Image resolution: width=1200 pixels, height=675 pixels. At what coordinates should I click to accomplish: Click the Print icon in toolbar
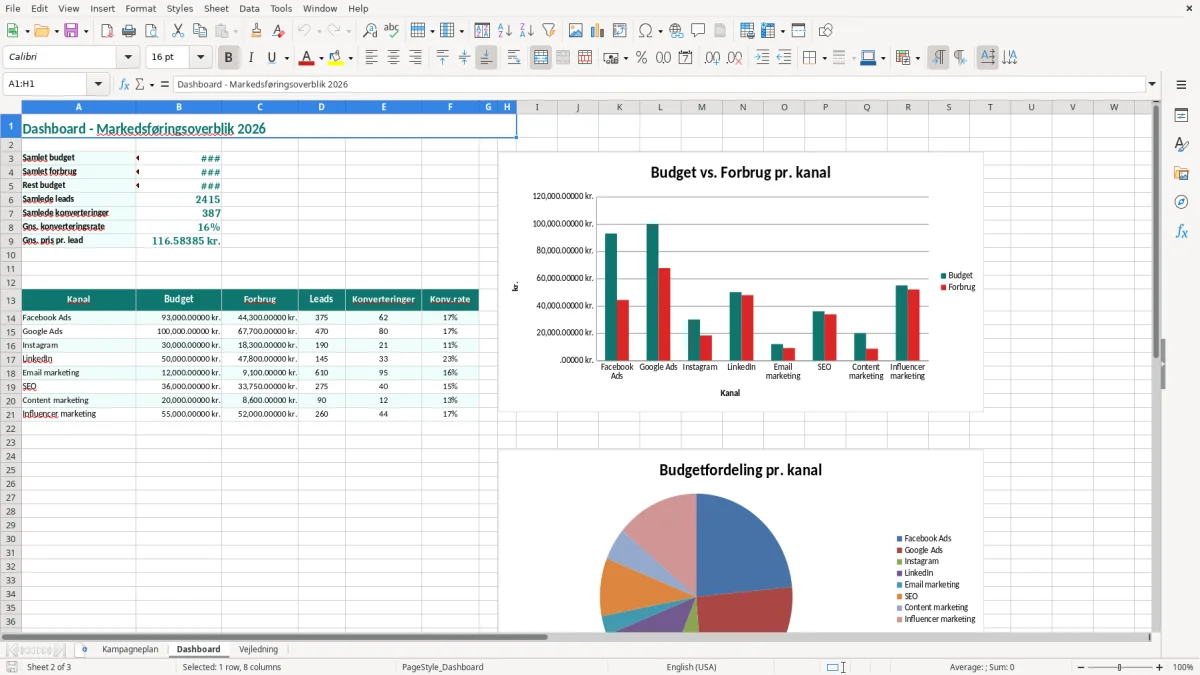pos(129,31)
